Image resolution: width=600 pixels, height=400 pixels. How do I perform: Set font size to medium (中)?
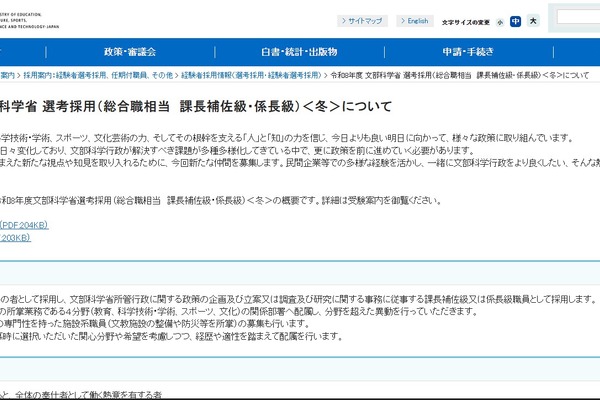click(515, 21)
